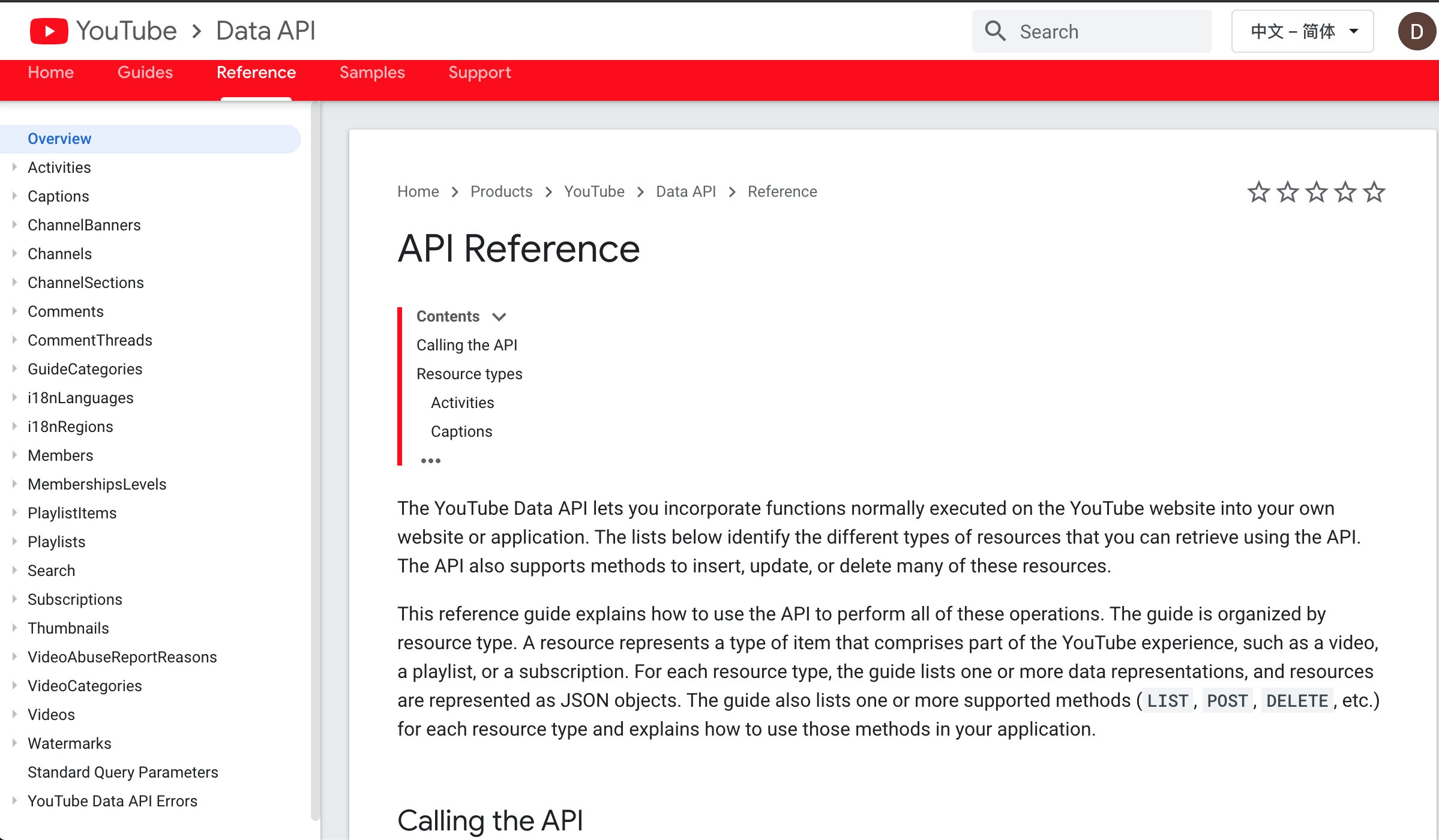
Task: Open Thumbnails in the sidebar
Action: 68,628
